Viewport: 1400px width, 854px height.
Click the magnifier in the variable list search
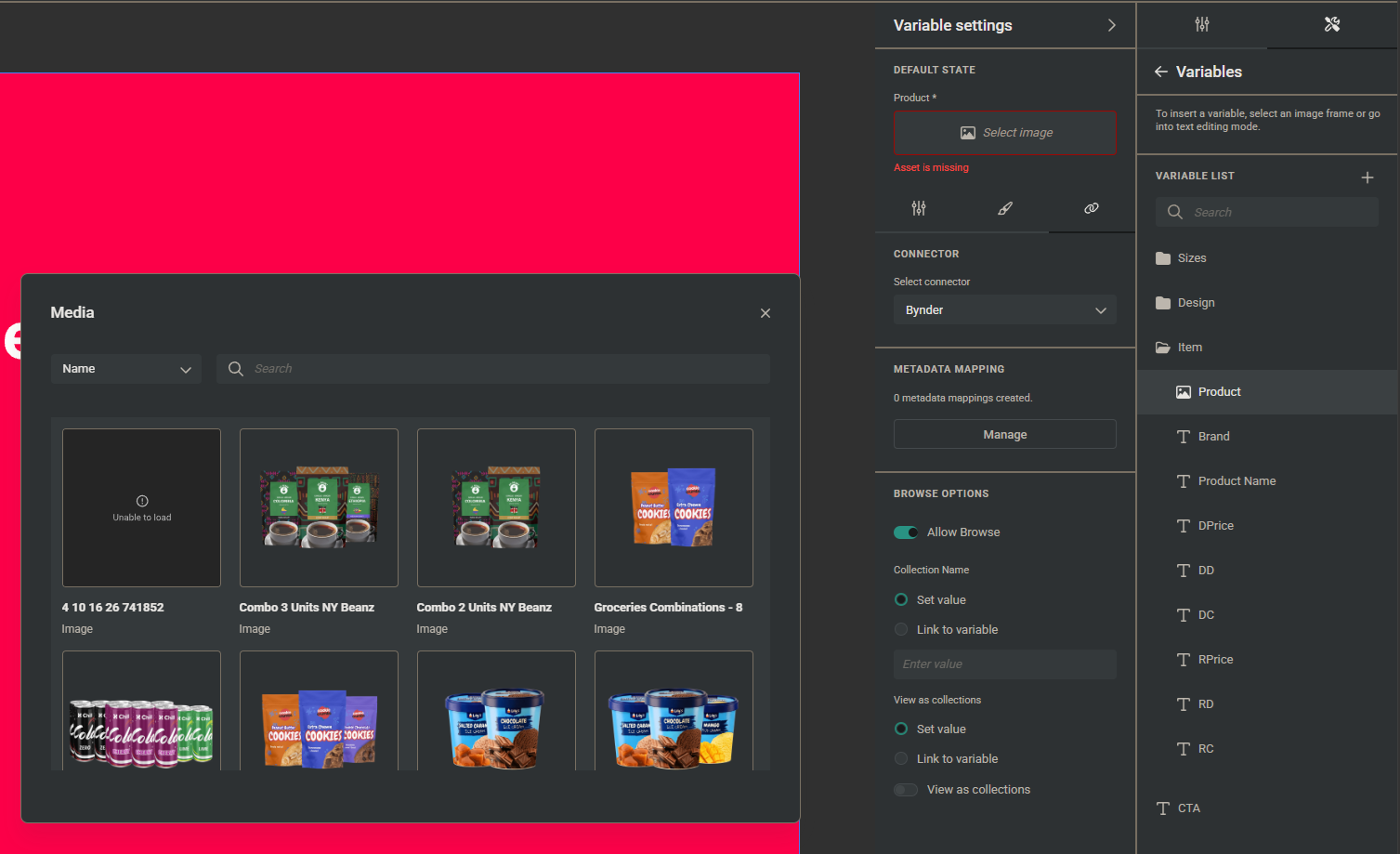point(1174,212)
